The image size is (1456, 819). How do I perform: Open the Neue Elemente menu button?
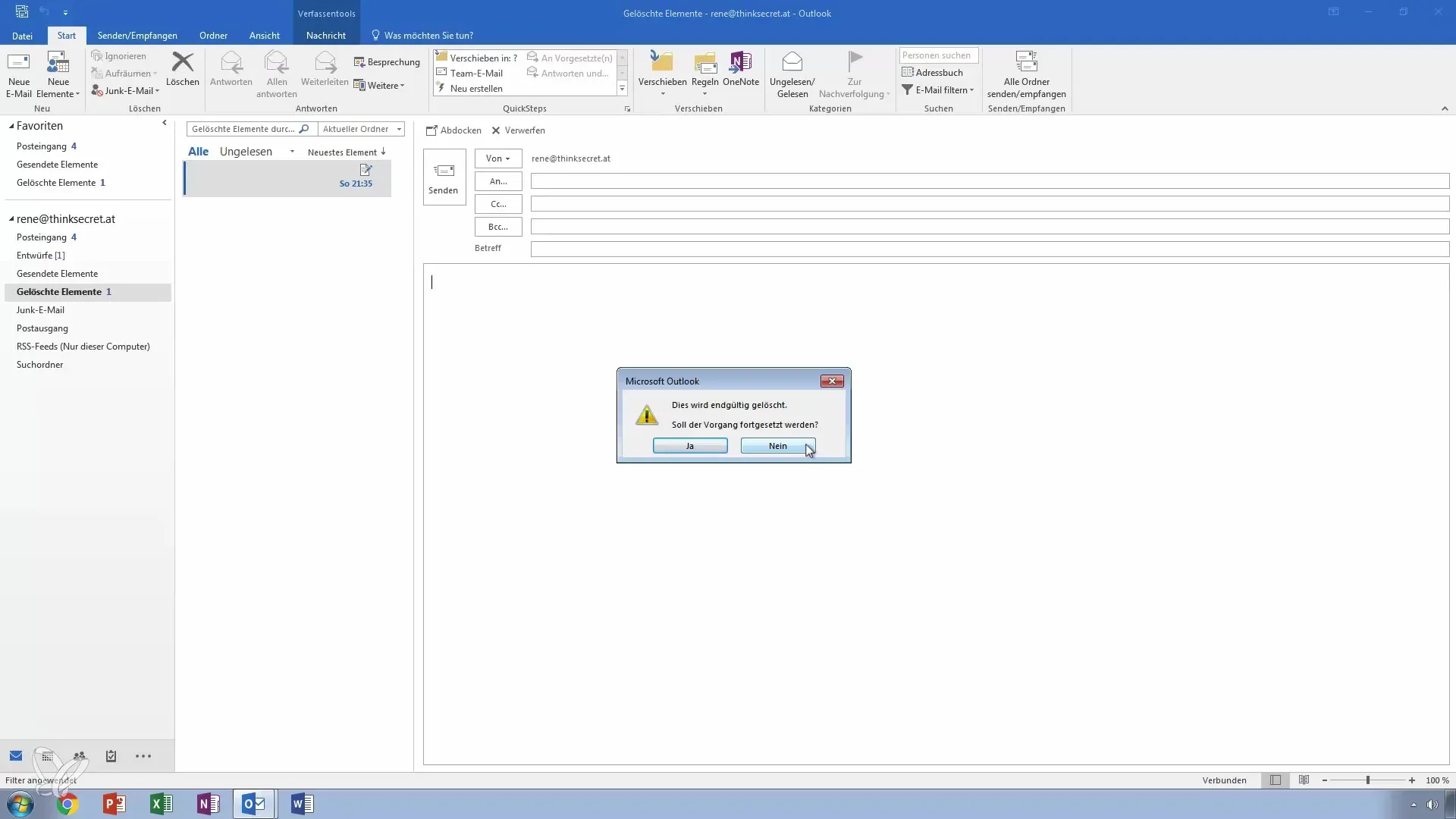pyautogui.click(x=58, y=74)
